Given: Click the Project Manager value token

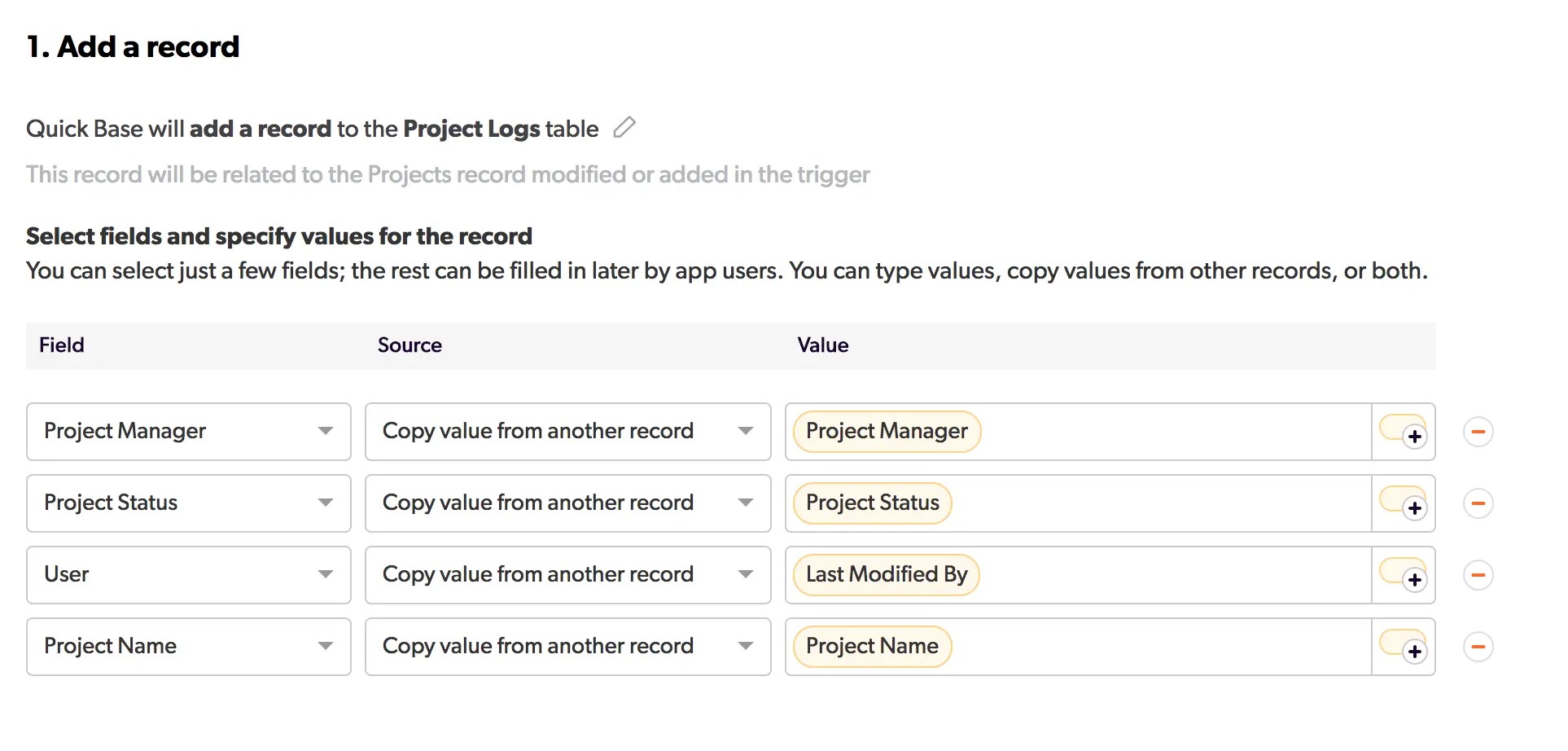Looking at the screenshot, I should [x=887, y=432].
